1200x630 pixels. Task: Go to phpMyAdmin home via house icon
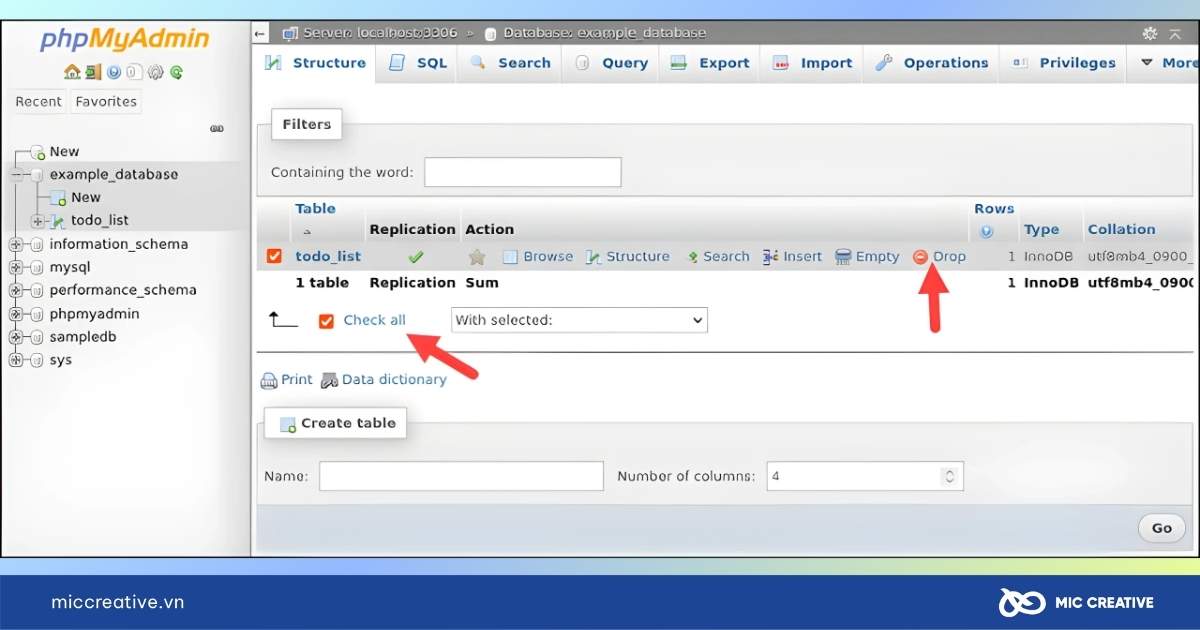tap(71, 72)
